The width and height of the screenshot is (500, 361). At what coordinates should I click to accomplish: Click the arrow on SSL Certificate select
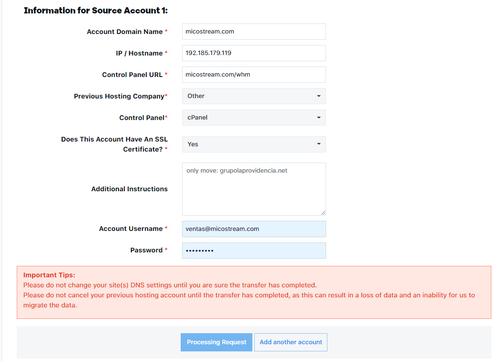click(319, 144)
